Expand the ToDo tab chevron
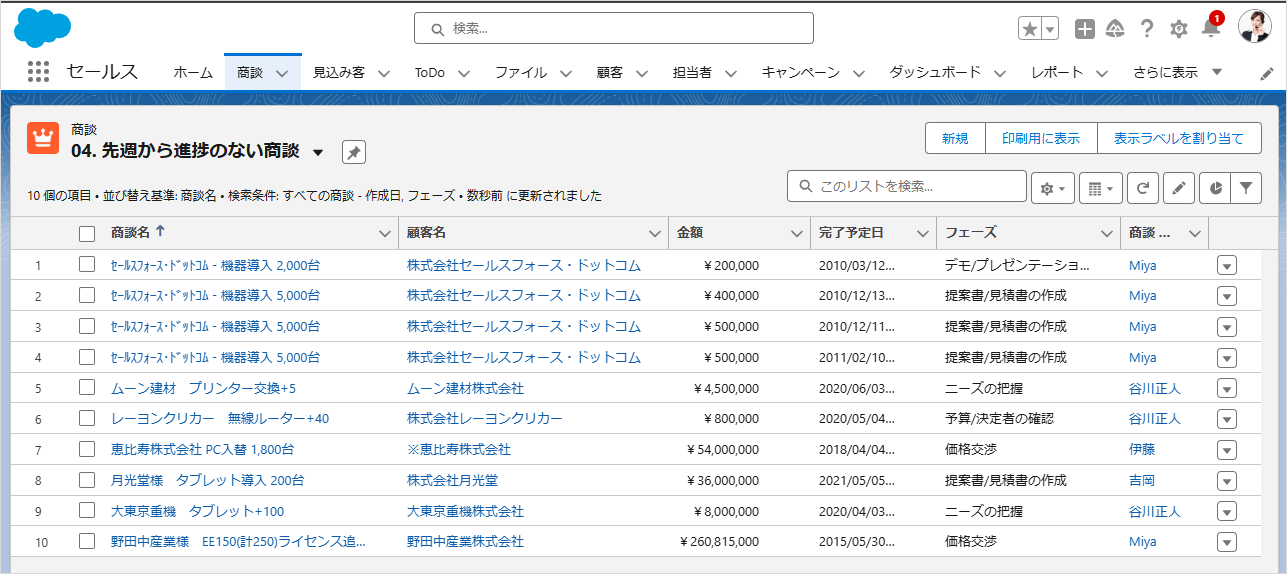This screenshot has height=574, width=1287. click(x=464, y=73)
